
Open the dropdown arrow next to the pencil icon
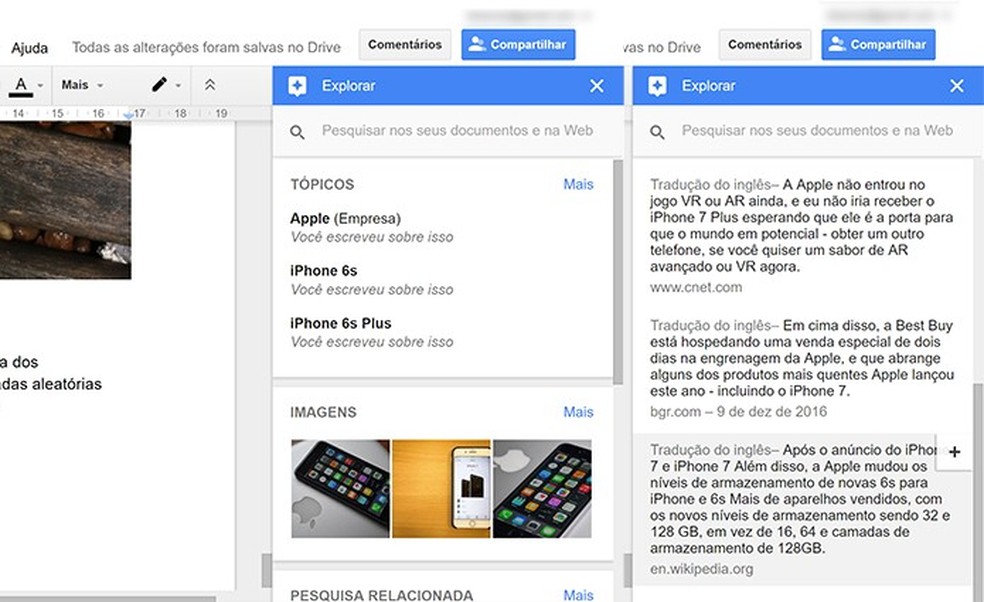(x=180, y=84)
